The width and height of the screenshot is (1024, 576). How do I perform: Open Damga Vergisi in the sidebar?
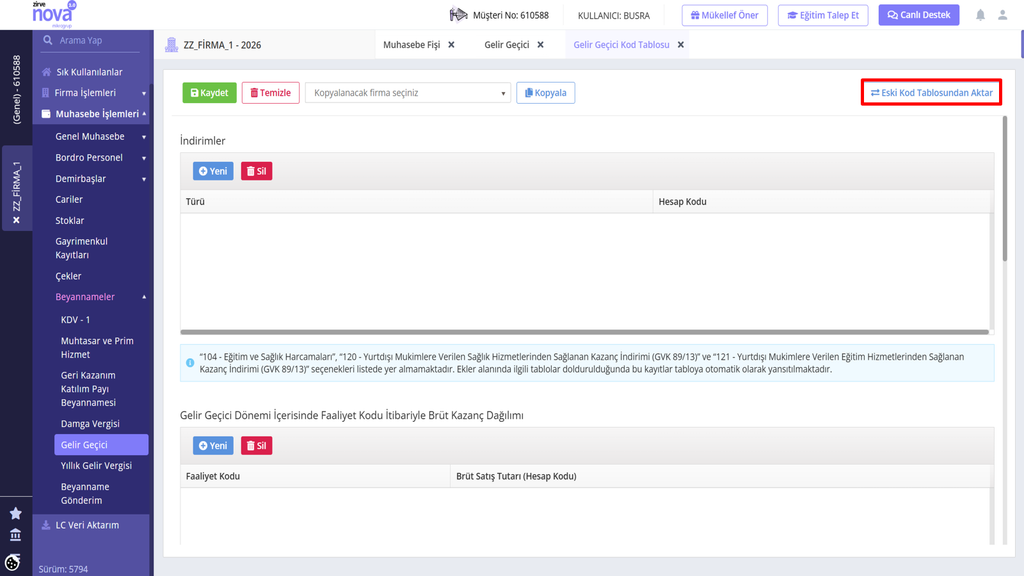90,424
